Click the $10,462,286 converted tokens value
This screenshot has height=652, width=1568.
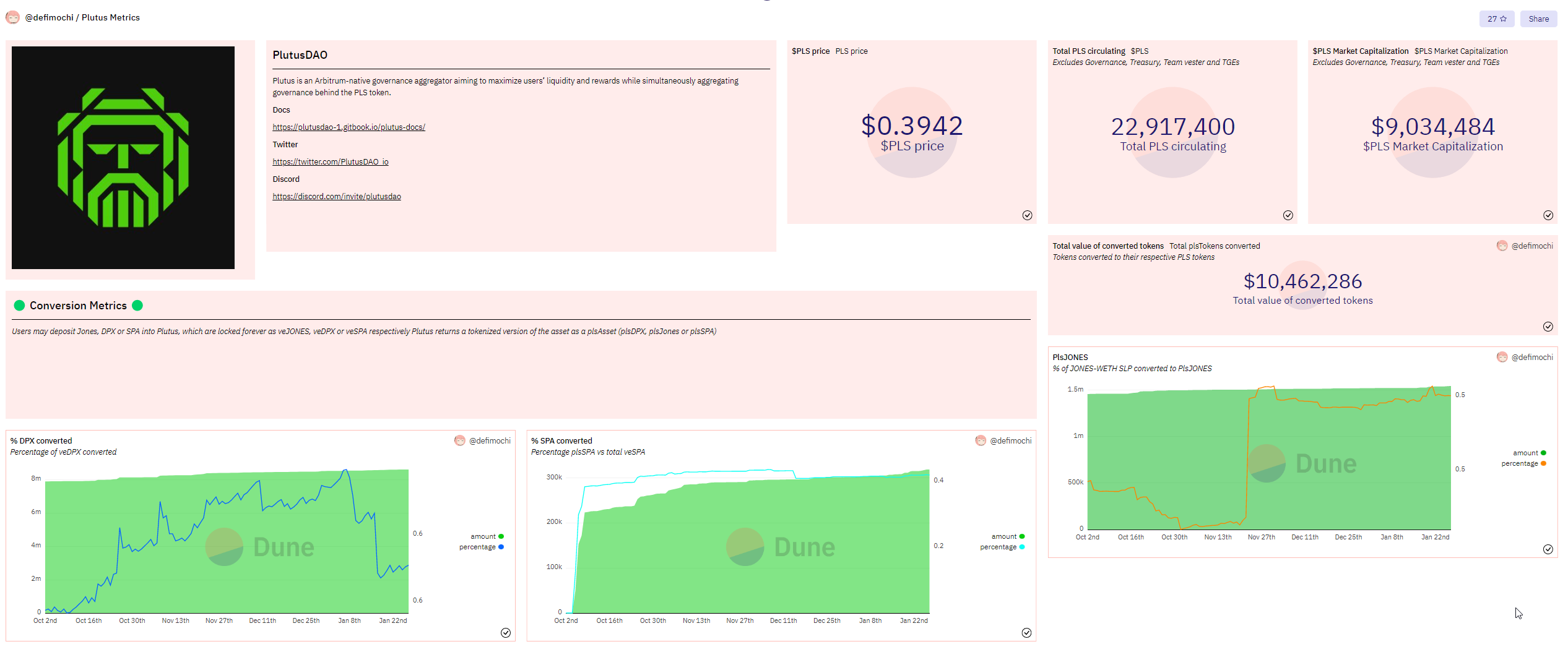pos(1302,281)
